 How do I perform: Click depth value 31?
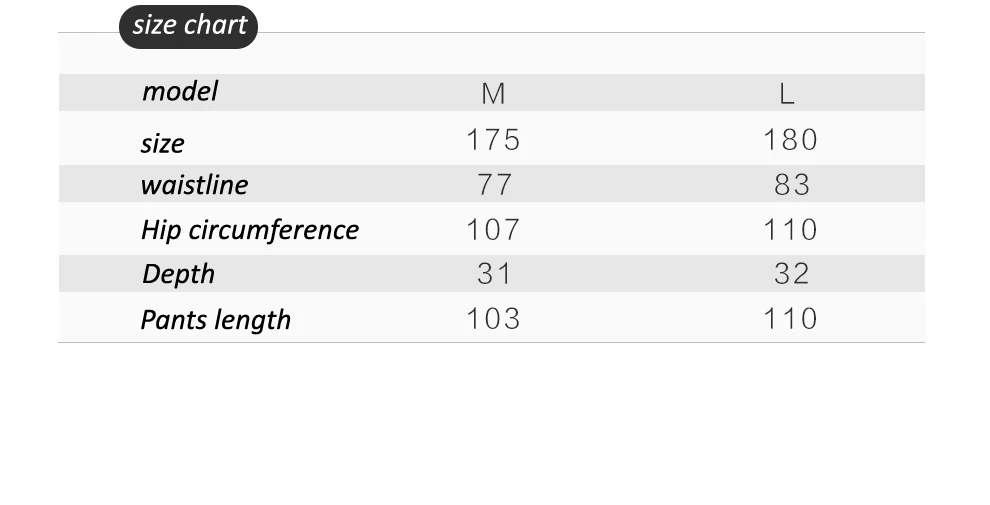(494, 274)
